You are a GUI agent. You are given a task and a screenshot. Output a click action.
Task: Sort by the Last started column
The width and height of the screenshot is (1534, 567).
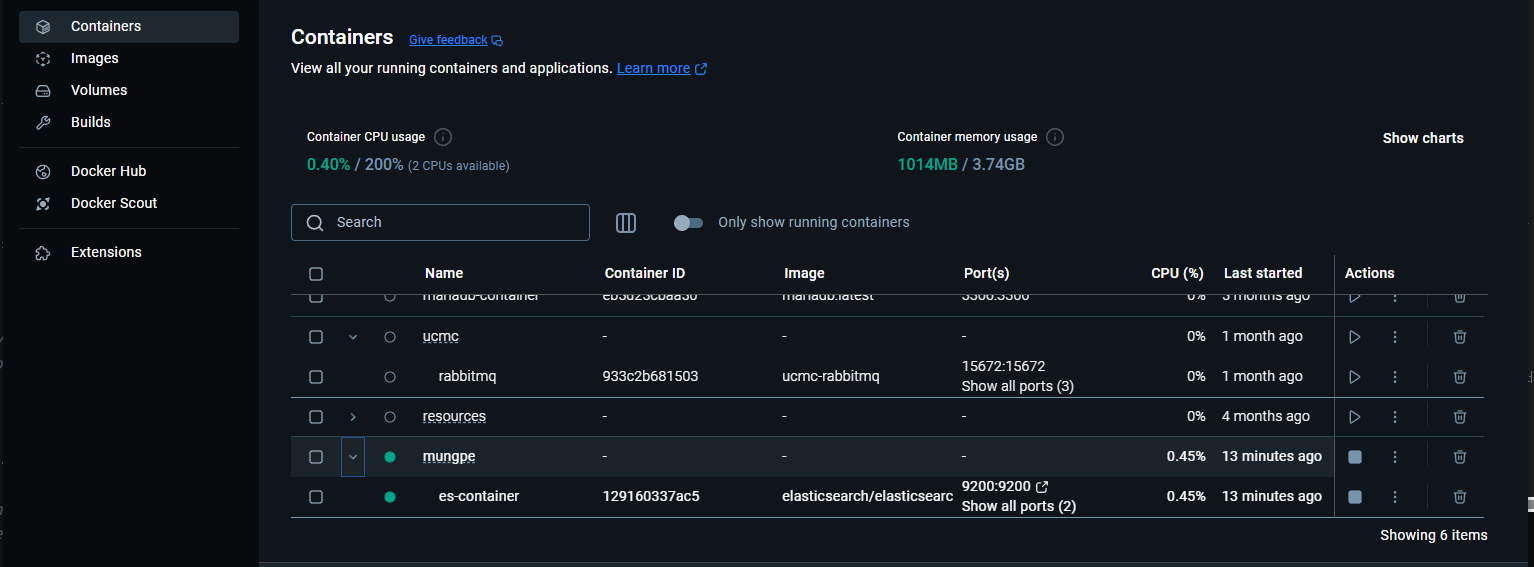(1263, 273)
